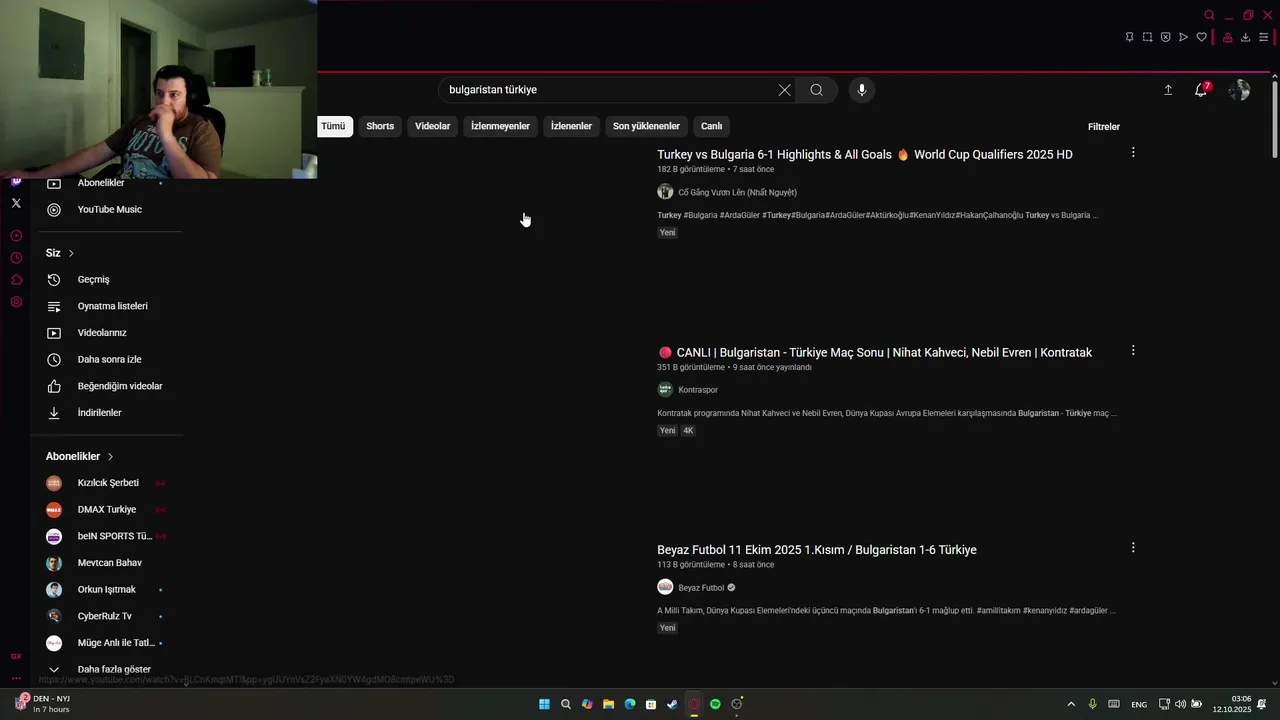Expand the Abonelikler section chevron
The width and height of the screenshot is (1280, 720).
(110, 456)
